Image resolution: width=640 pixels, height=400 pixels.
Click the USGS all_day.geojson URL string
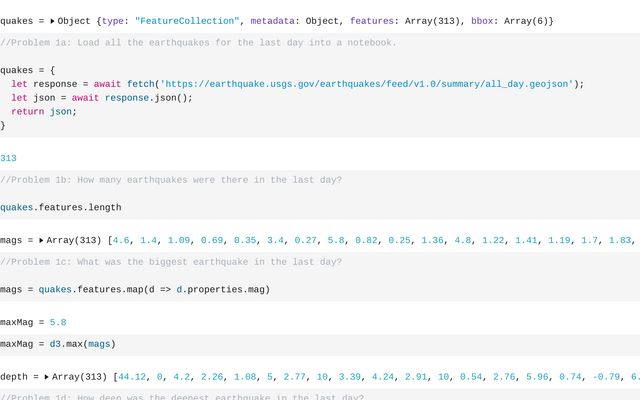pos(367,84)
